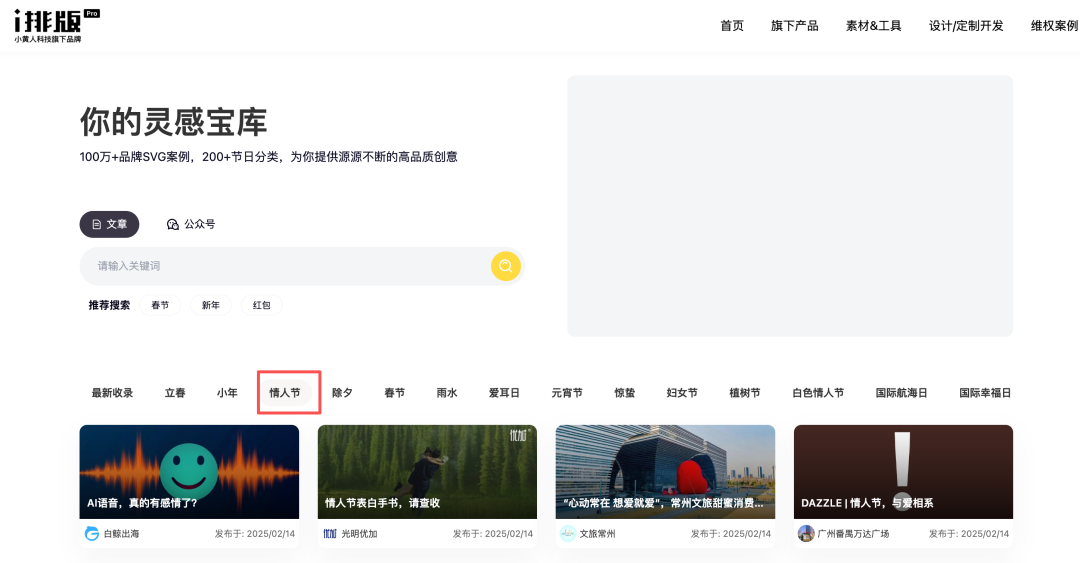The width and height of the screenshot is (1080, 563).
Task: Open the 维权案例 nav item
Action: (1054, 26)
